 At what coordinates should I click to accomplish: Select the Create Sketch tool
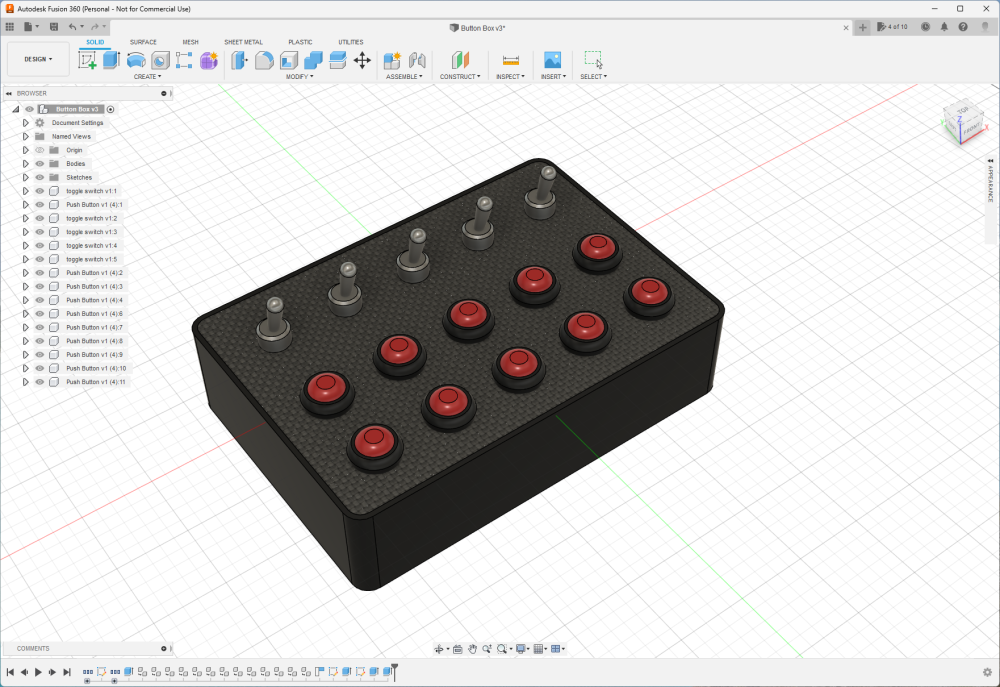87,60
